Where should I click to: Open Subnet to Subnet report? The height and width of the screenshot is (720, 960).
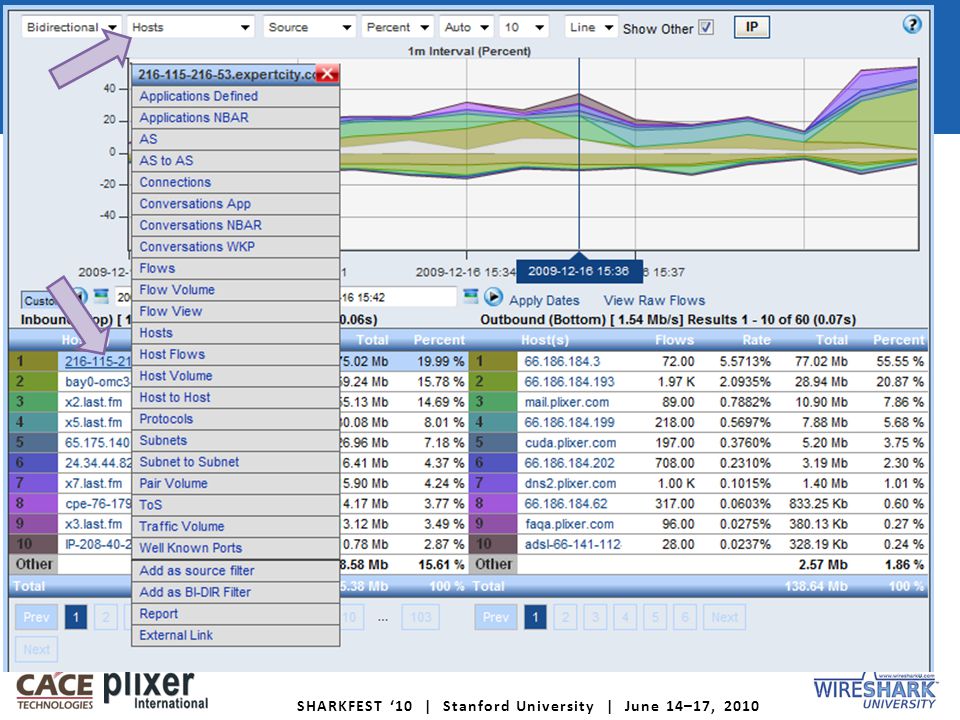tap(236, 462)
